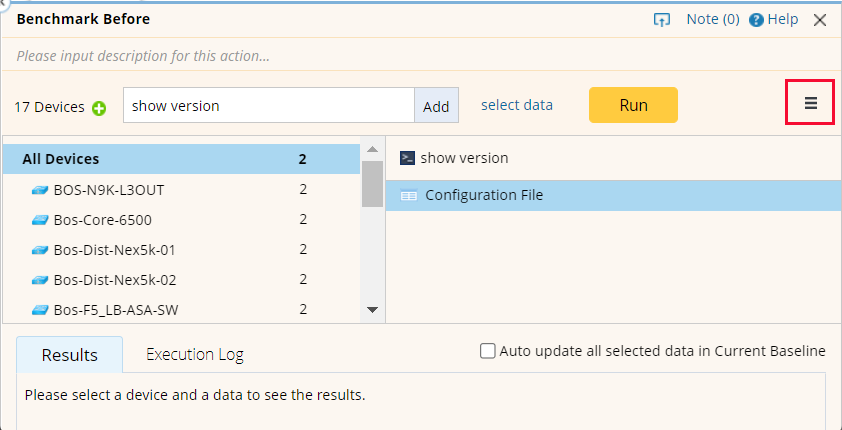Select the BOS-N9K-L3OUT device icon

coord(40,190)
